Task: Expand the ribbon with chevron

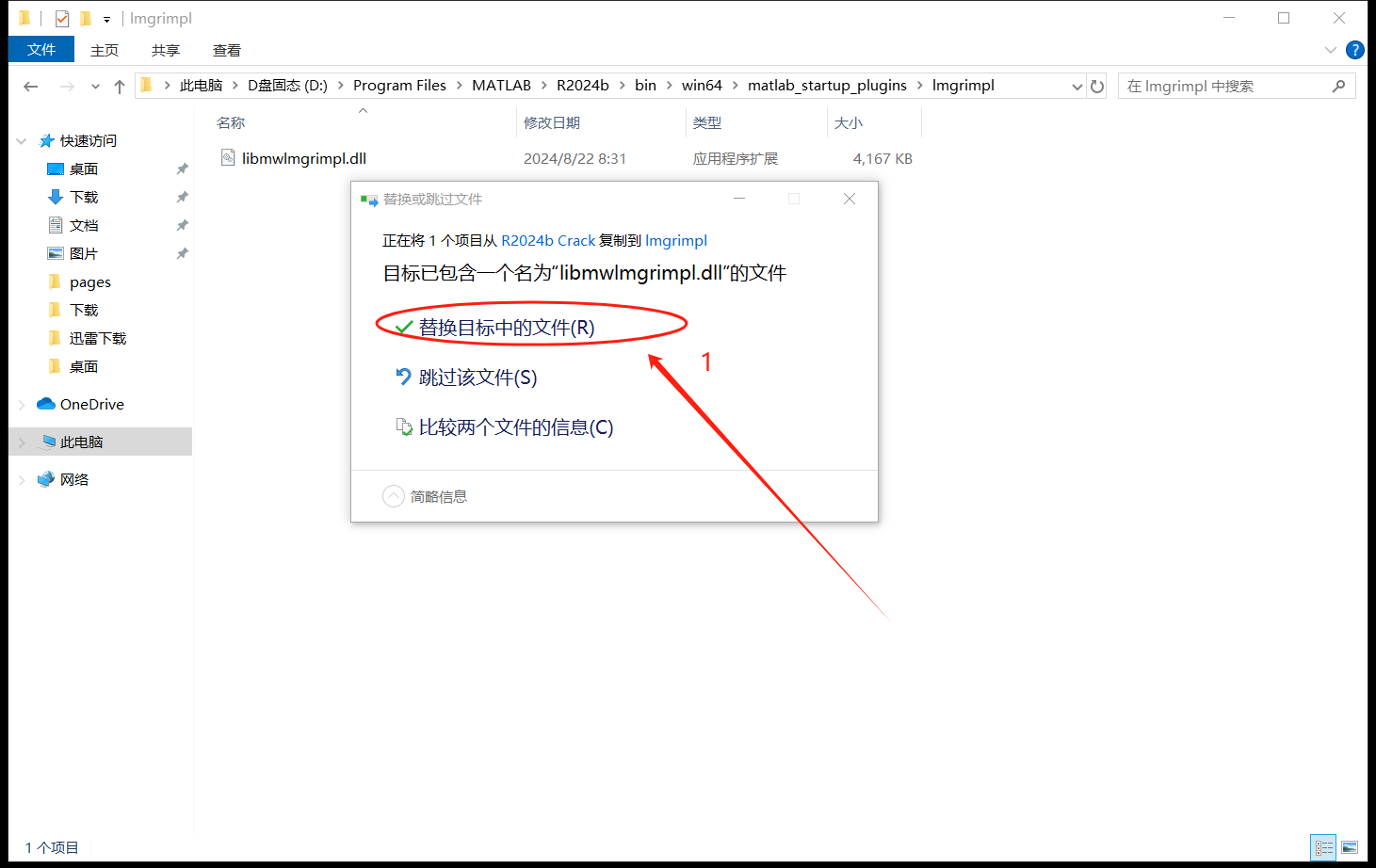Action: click(x=1331, y=50)
